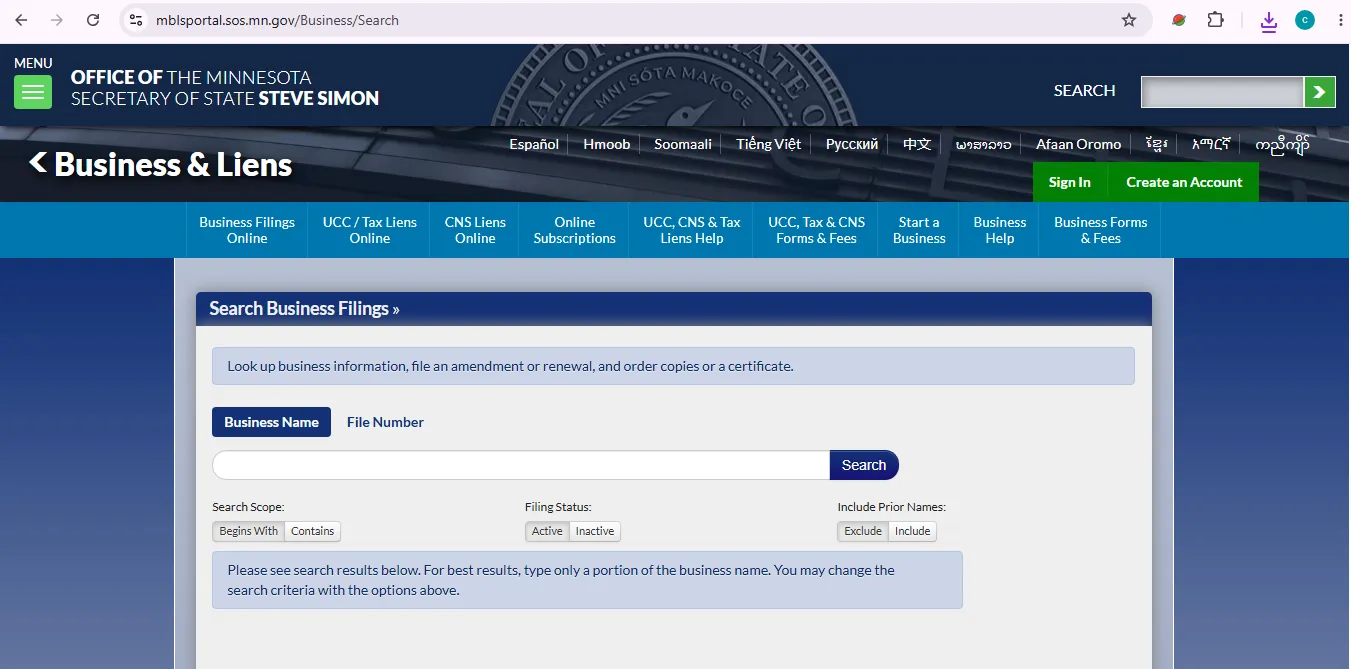This screenshot has height=669, width=1351.
Task: Click the blue Search button
Action: 864,465
